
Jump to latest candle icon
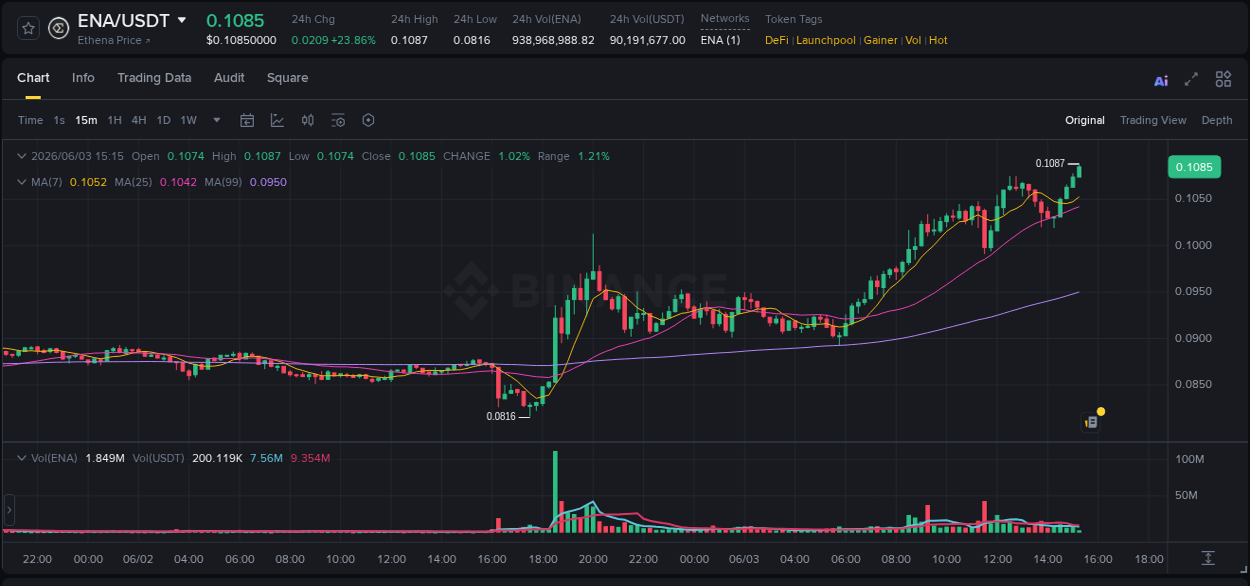(x=1208, y=557)
